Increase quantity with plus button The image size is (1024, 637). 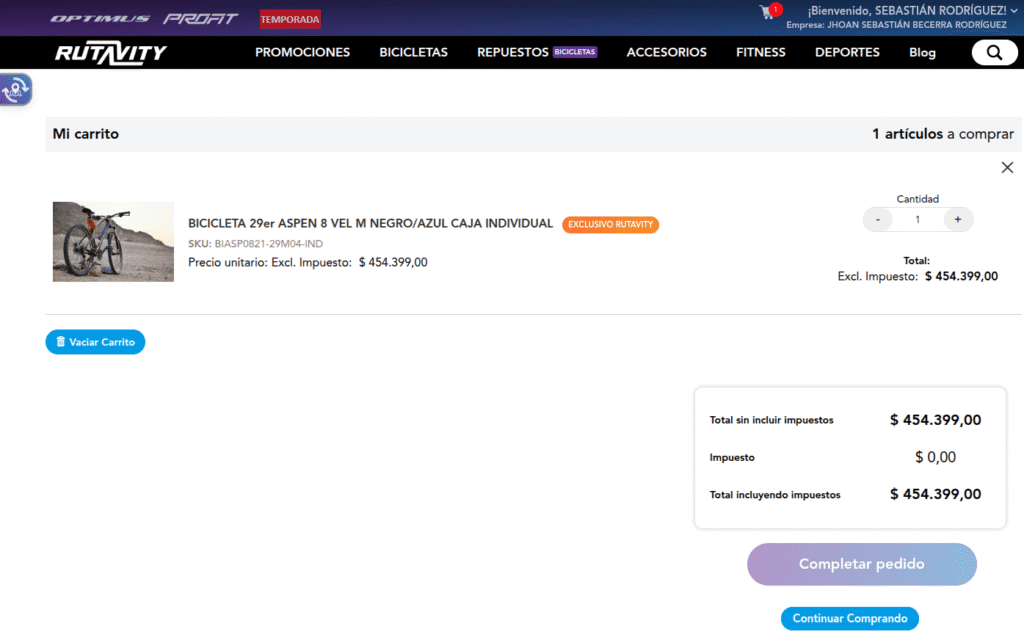[x=957, y=219]
